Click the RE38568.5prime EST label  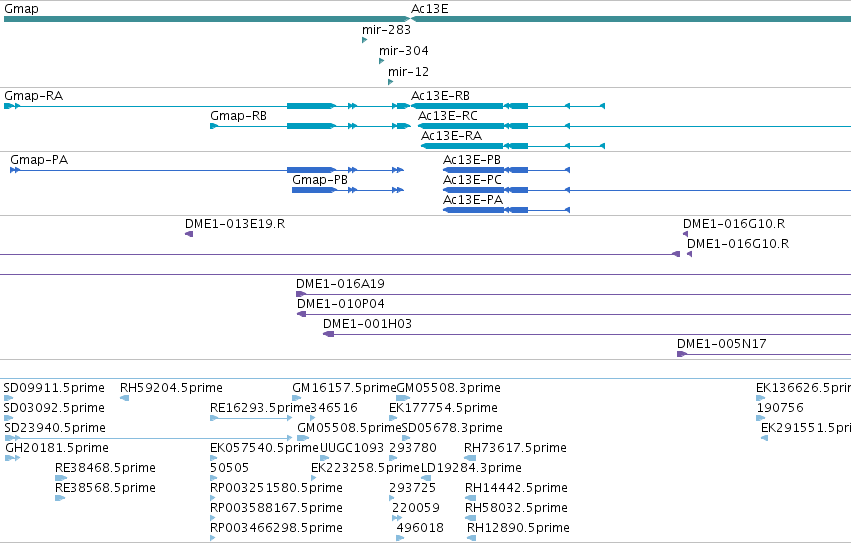105,488
